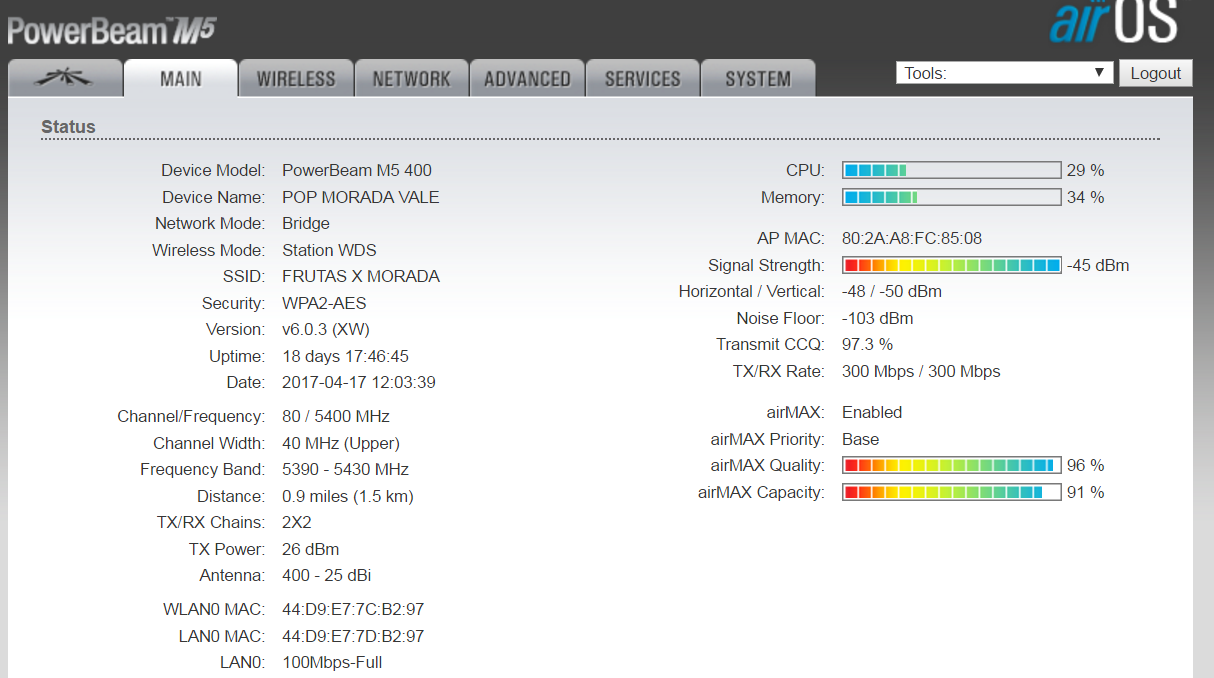Open the Ubiquiti logo tab
The height and width of the screenshot is (678, 1214).
[x=66, y=78]
